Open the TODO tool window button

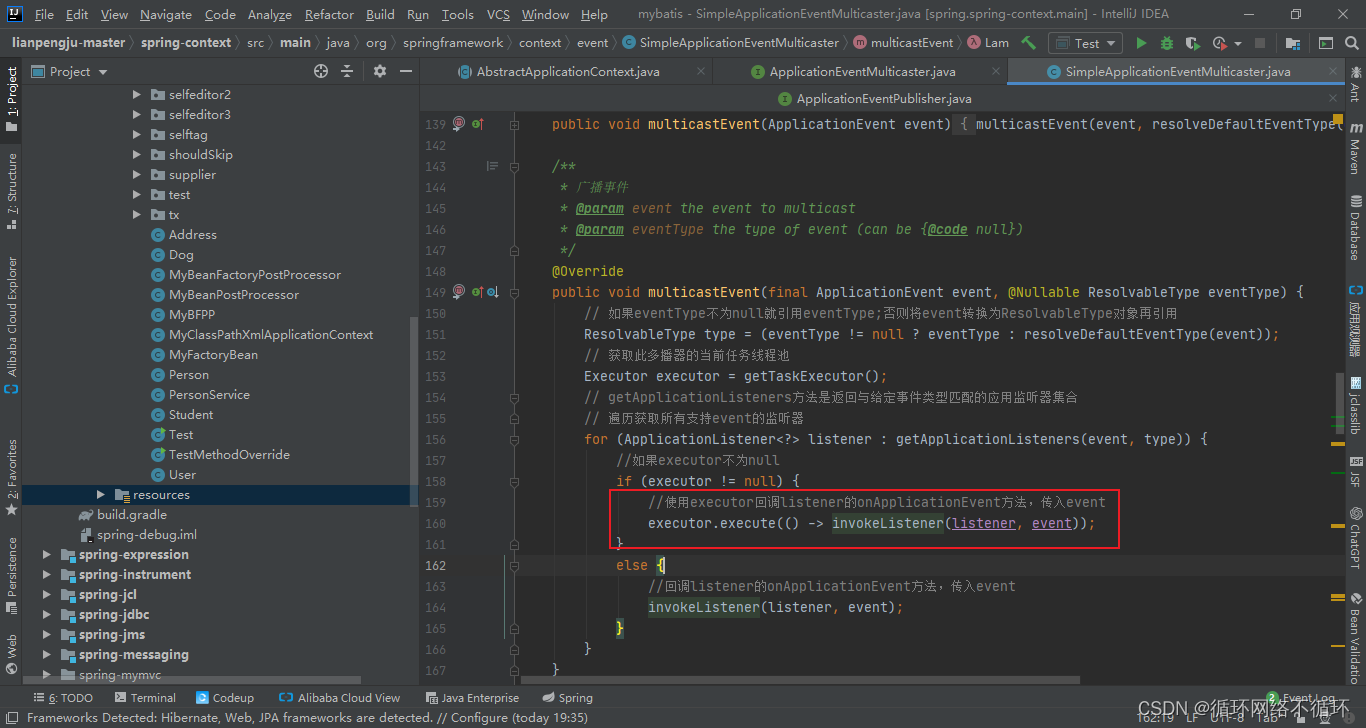62,697
